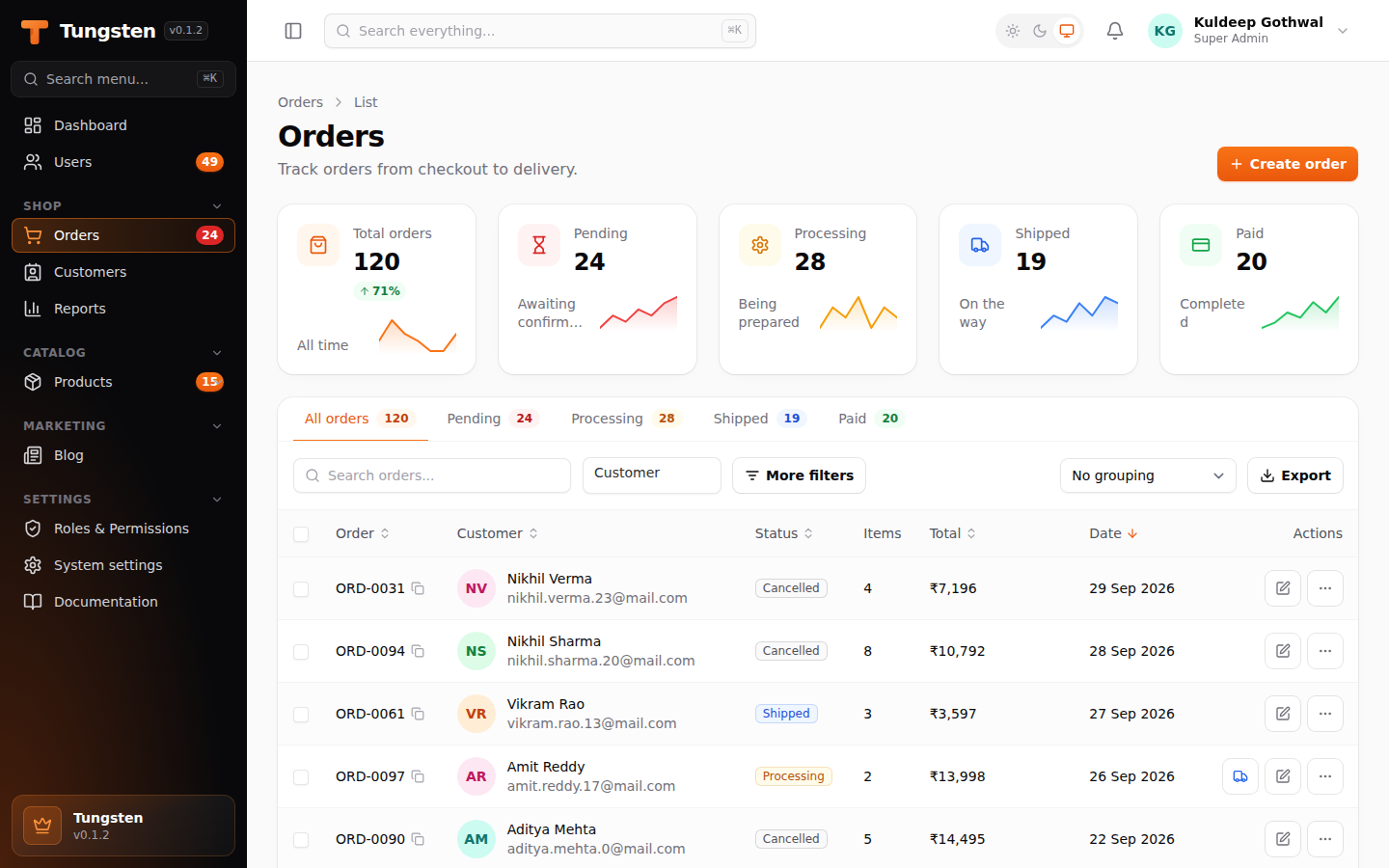Open More filters

800,475
